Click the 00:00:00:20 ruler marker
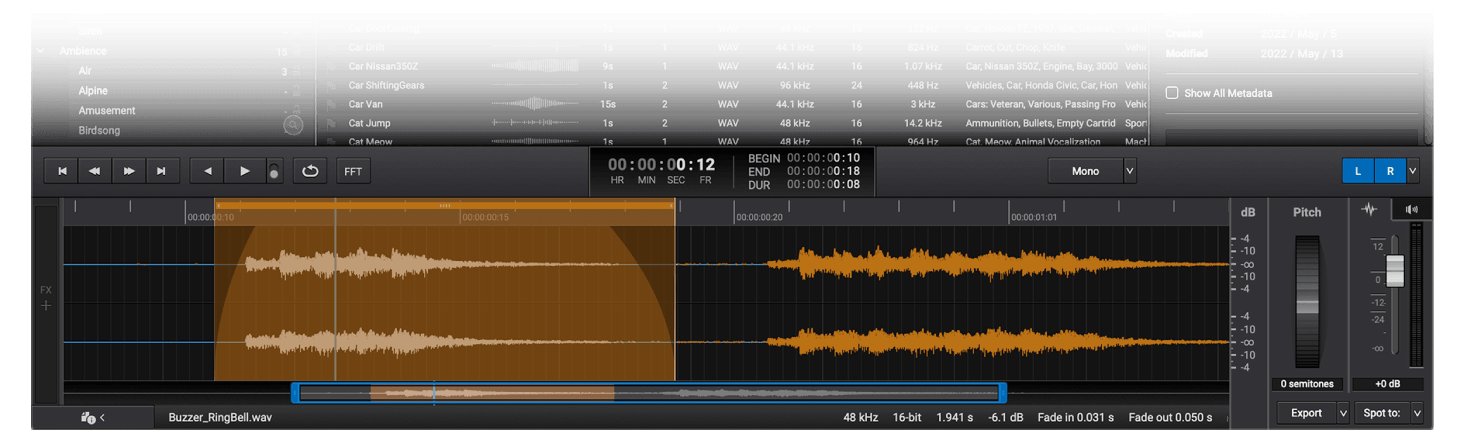The image size is (1464, 440). coord(759,216)
